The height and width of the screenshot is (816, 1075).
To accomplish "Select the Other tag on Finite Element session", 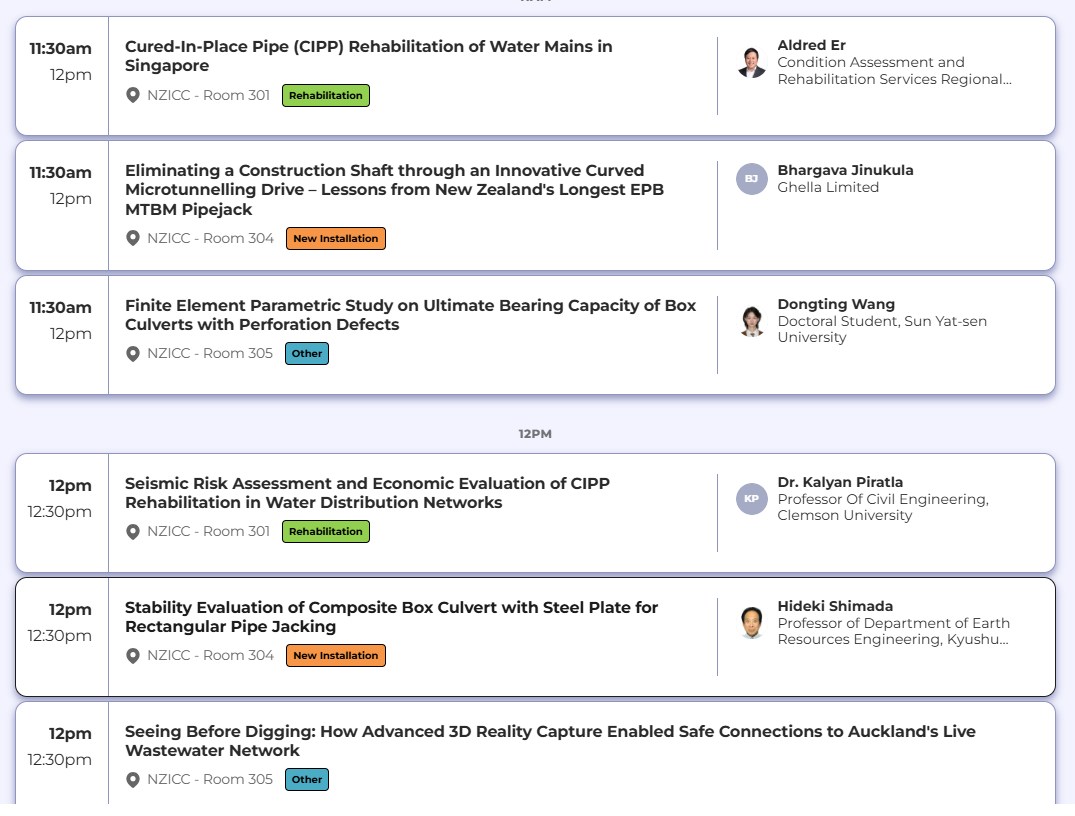I will [306, 354].
